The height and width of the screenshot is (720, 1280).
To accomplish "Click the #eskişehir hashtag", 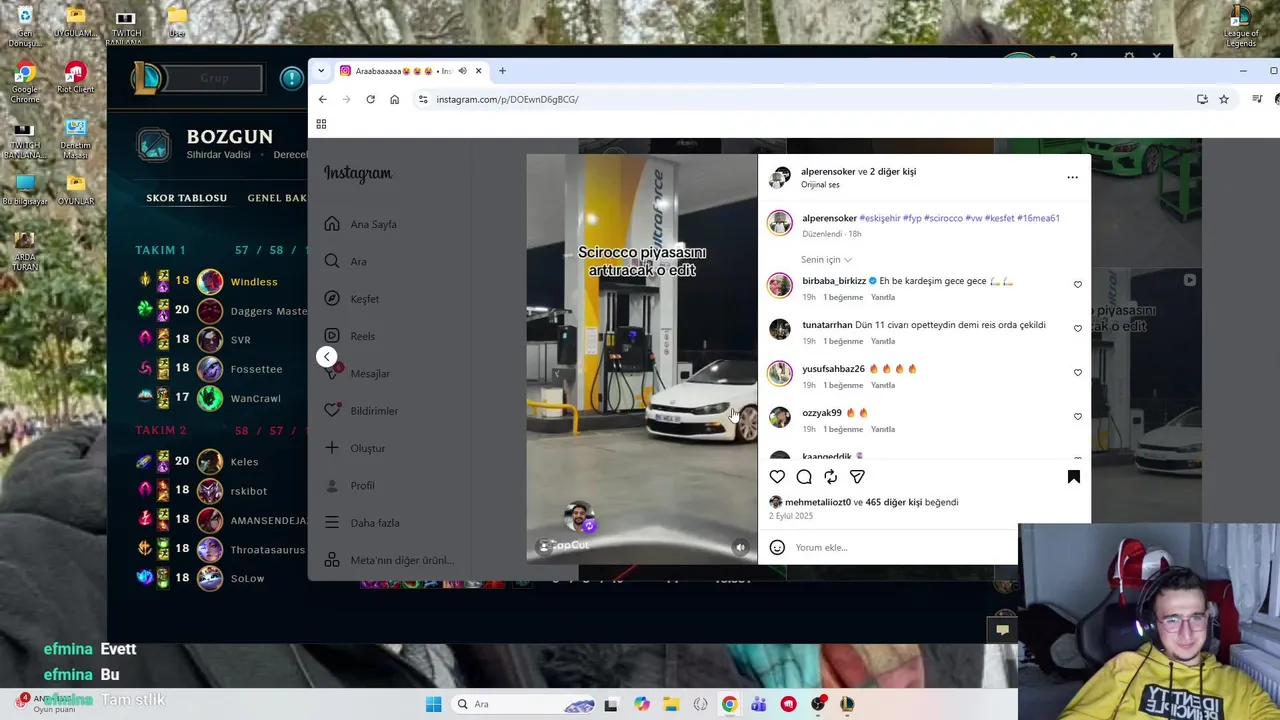I will click(880, 218).
